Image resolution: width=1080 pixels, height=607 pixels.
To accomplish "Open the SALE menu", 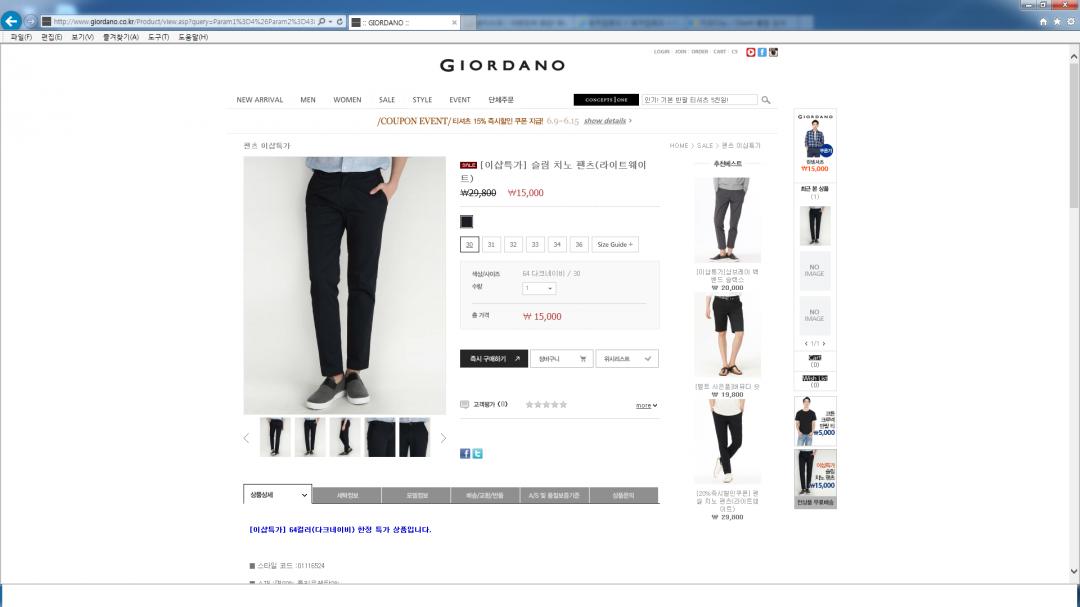I will click(387, 100).
